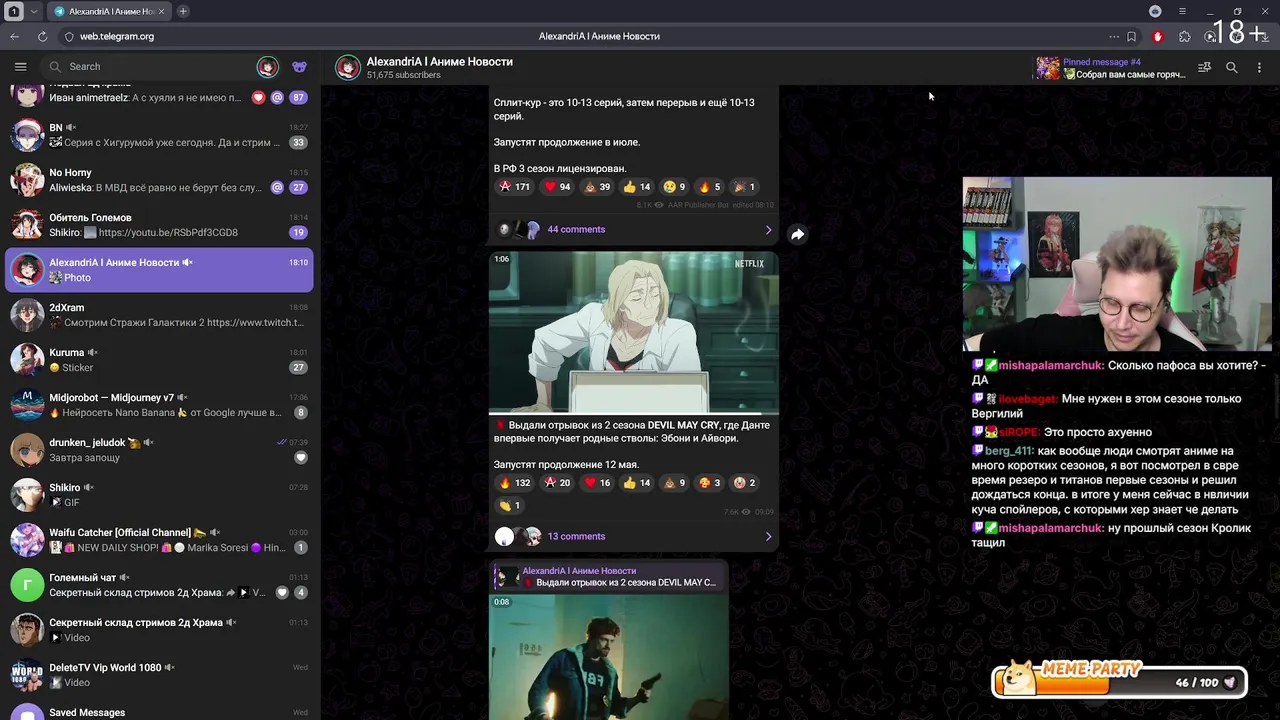Toggle the 171 reaction on season 3 post
The height and width of the screenshot is (720, 1280).
click(x=514, y=186)
